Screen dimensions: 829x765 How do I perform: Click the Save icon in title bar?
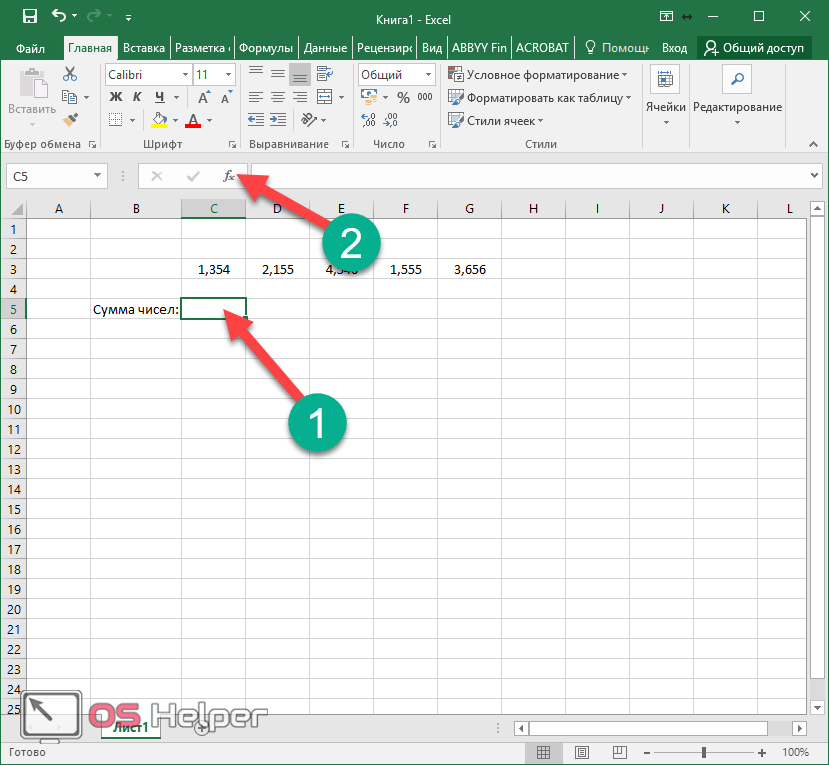29,16
